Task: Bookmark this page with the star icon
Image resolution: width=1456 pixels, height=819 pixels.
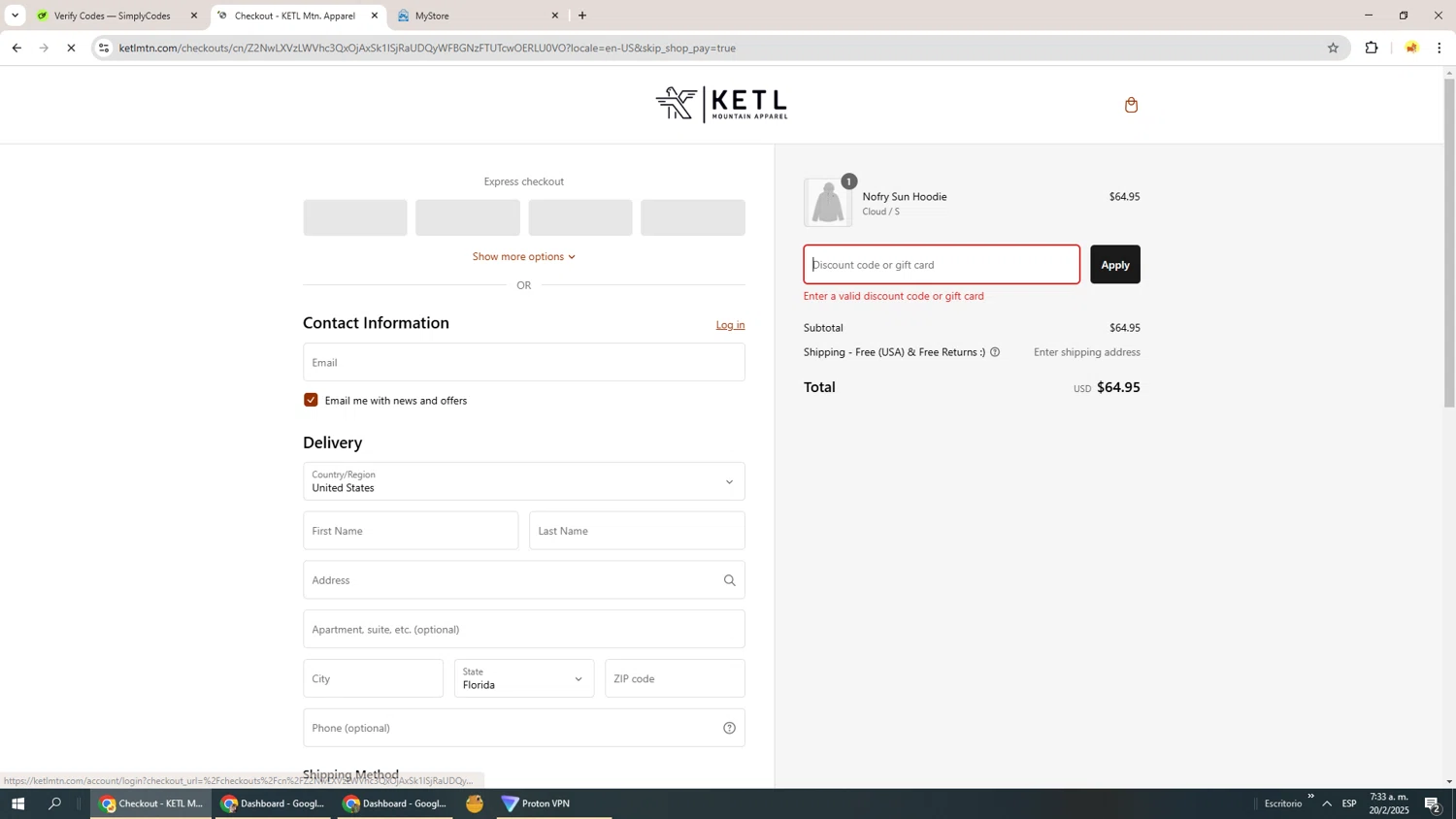Action: click(x=1333, y=48)
